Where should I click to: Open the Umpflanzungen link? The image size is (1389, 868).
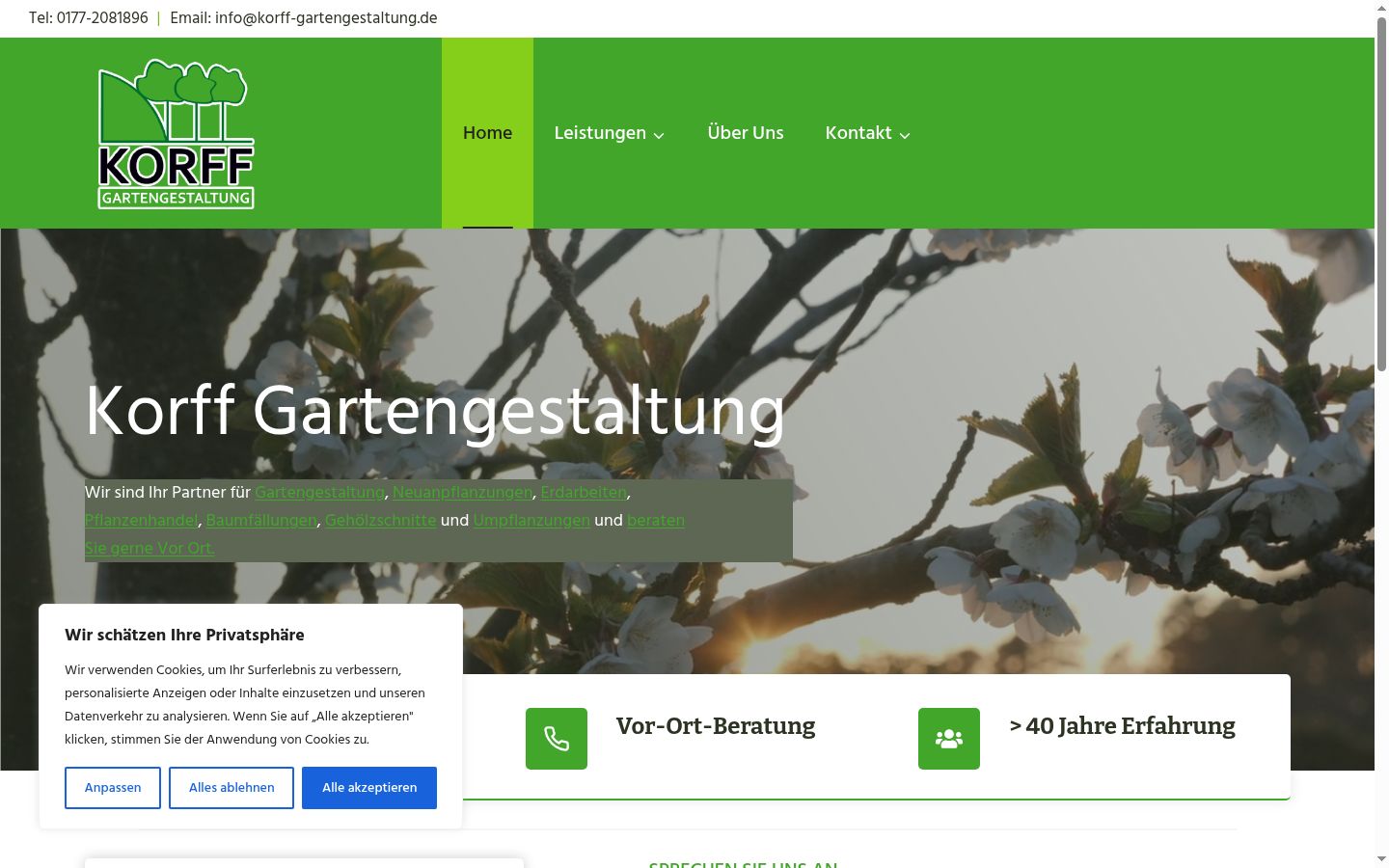[x=531, y=520]
